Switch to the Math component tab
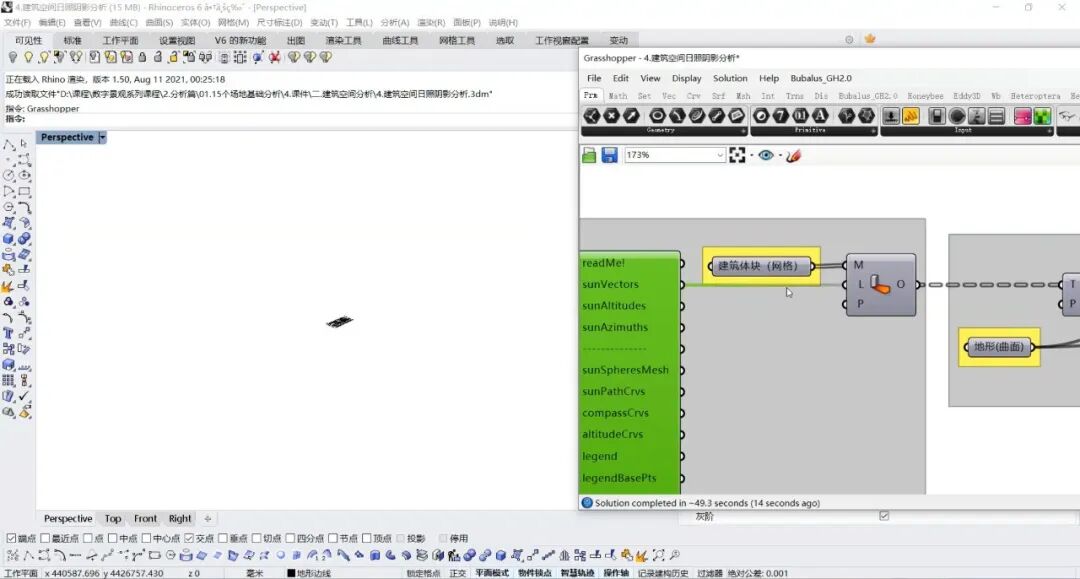 [618, 96]
